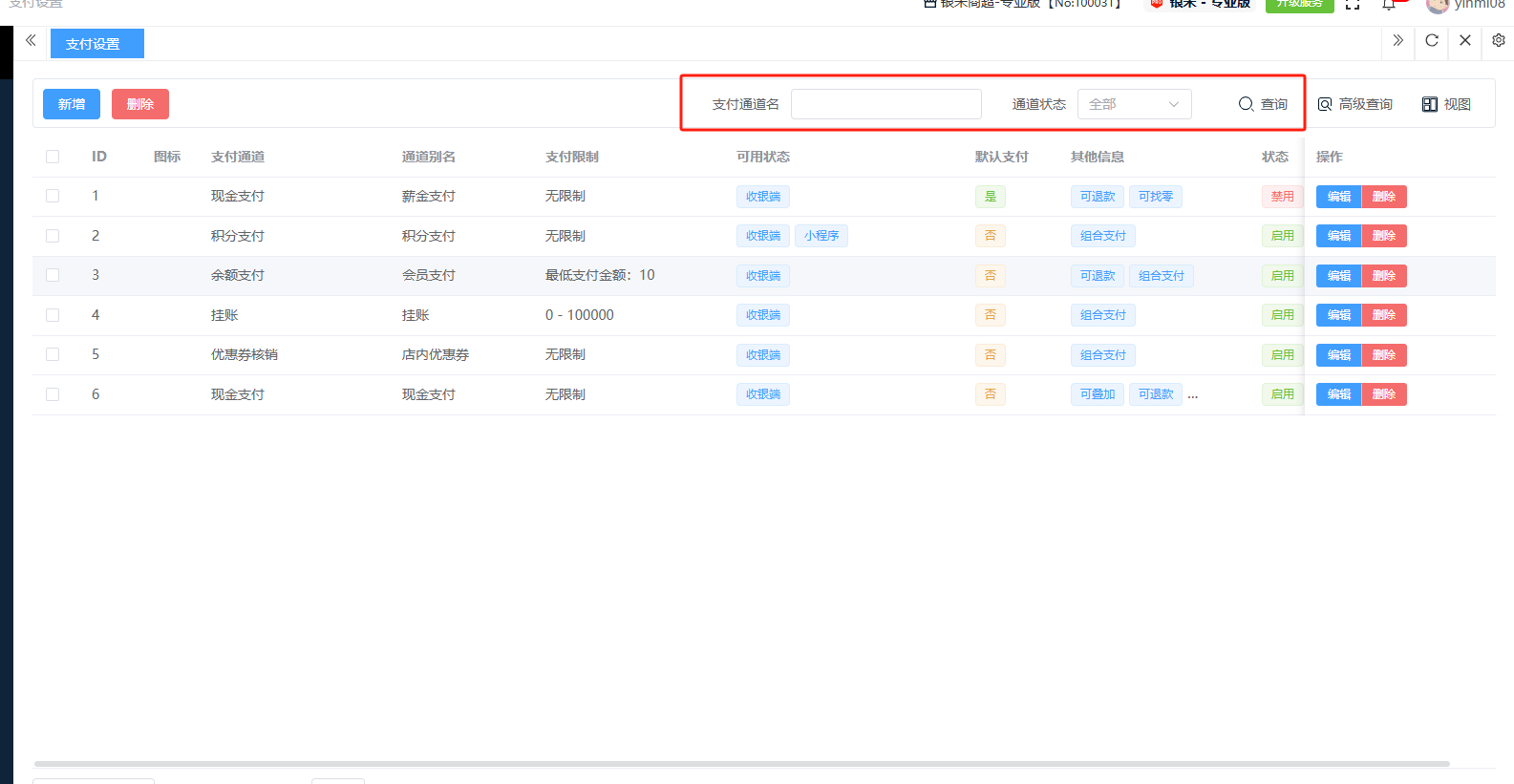Click the 支付通道名 search input field
The image size is (1514, 784).
tap(885, 104)
